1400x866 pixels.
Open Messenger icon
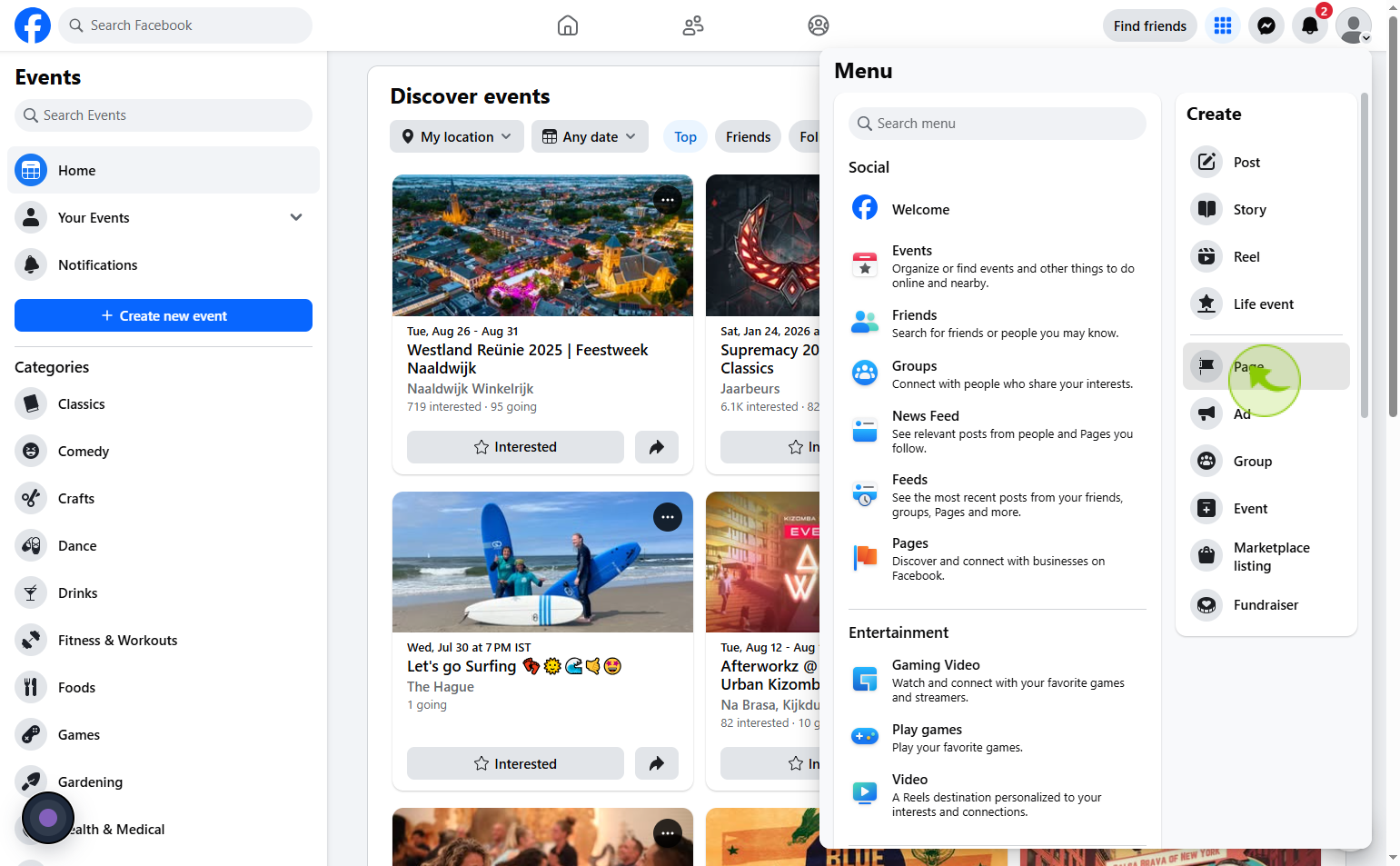tap(1266, 25)
